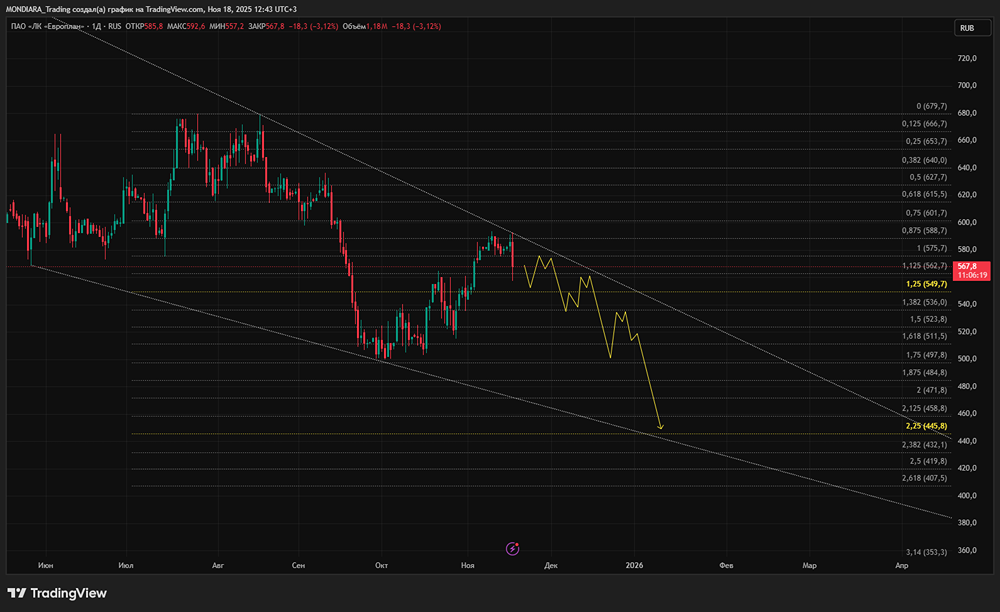The width and height of the screenshot is (1000, 612).
Task: Click the 2026 year marker on time axis
Action: point(634,565)
